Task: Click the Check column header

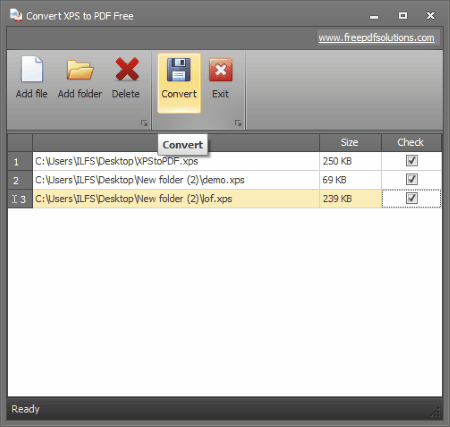Action: [411, 143]
